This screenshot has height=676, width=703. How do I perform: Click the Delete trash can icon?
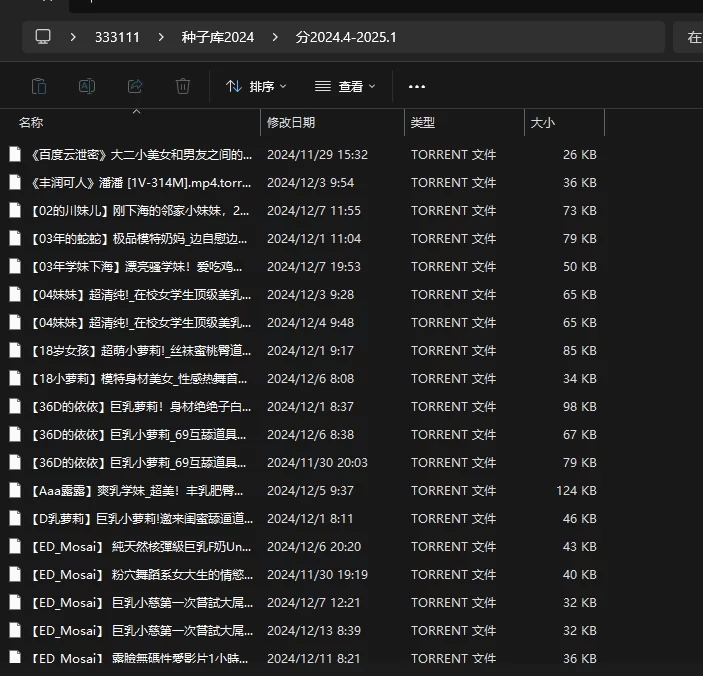[x=183, y=86]
